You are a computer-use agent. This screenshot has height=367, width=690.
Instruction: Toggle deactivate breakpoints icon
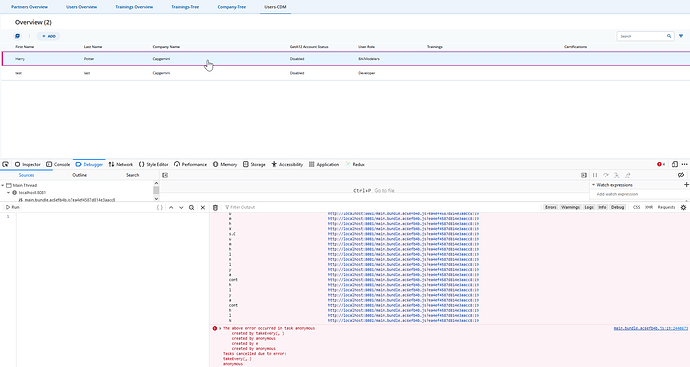pos(681,175)
